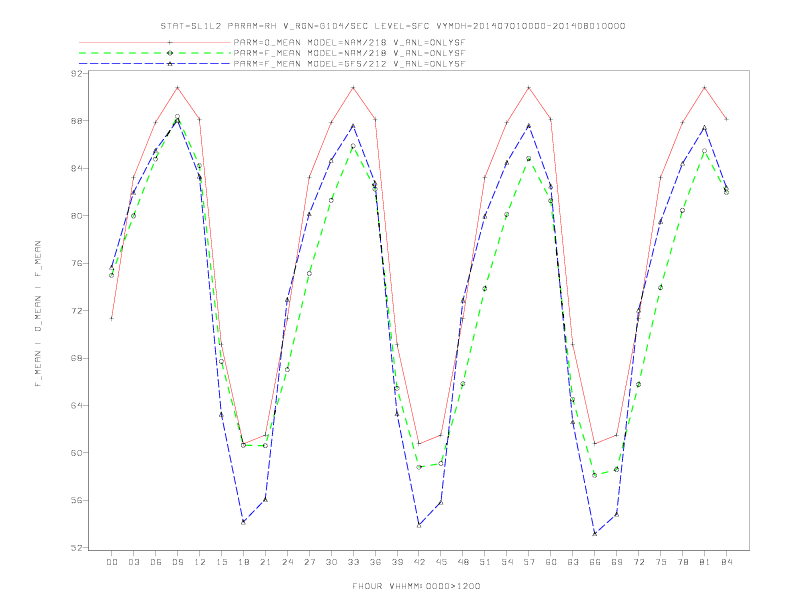Click x-axis forecast hour label 36
The width and height of the screenshot is (792, 612).
(375, 562)
